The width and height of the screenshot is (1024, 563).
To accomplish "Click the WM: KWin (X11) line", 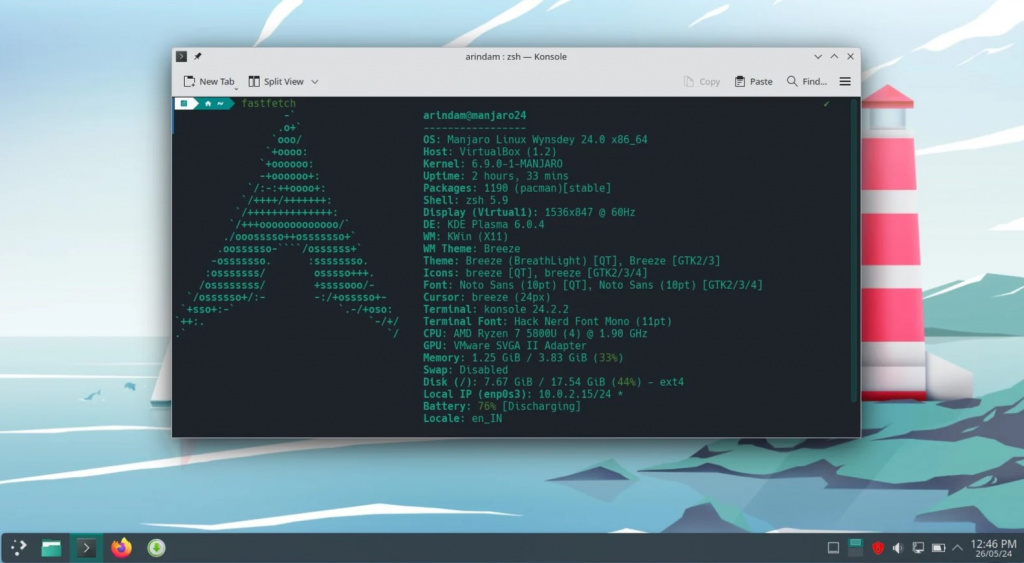I will pyautogui.click(x=466, y=236).
